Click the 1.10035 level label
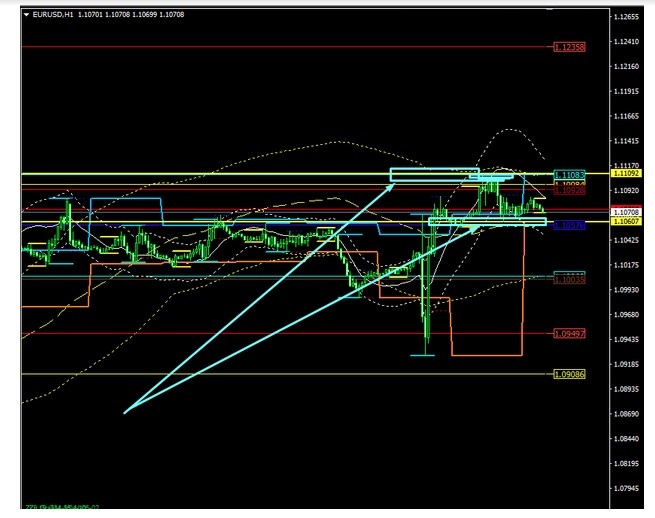This screenshot has height=518, width=655. (569, 276)
